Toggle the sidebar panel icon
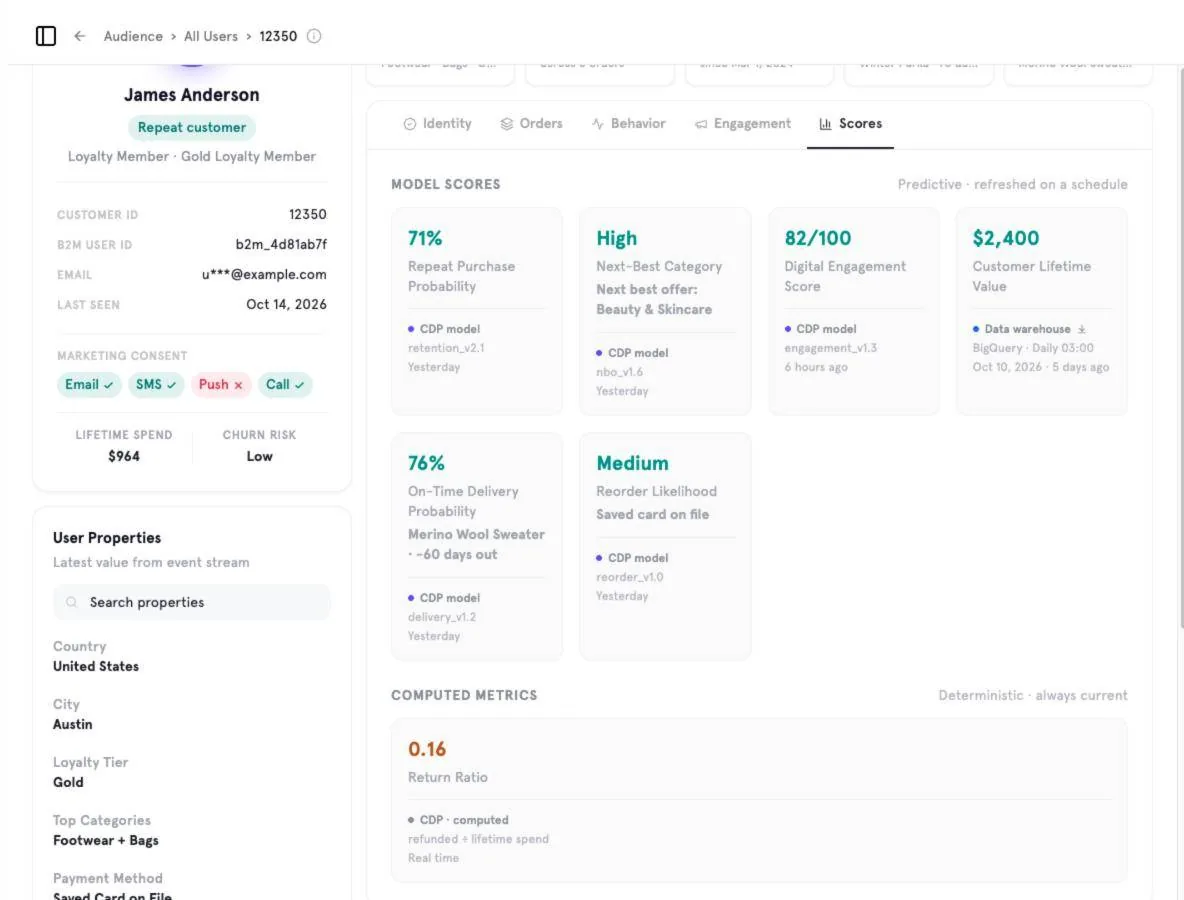The height and width of the screenshot is (900, 1184). [45, 35]
